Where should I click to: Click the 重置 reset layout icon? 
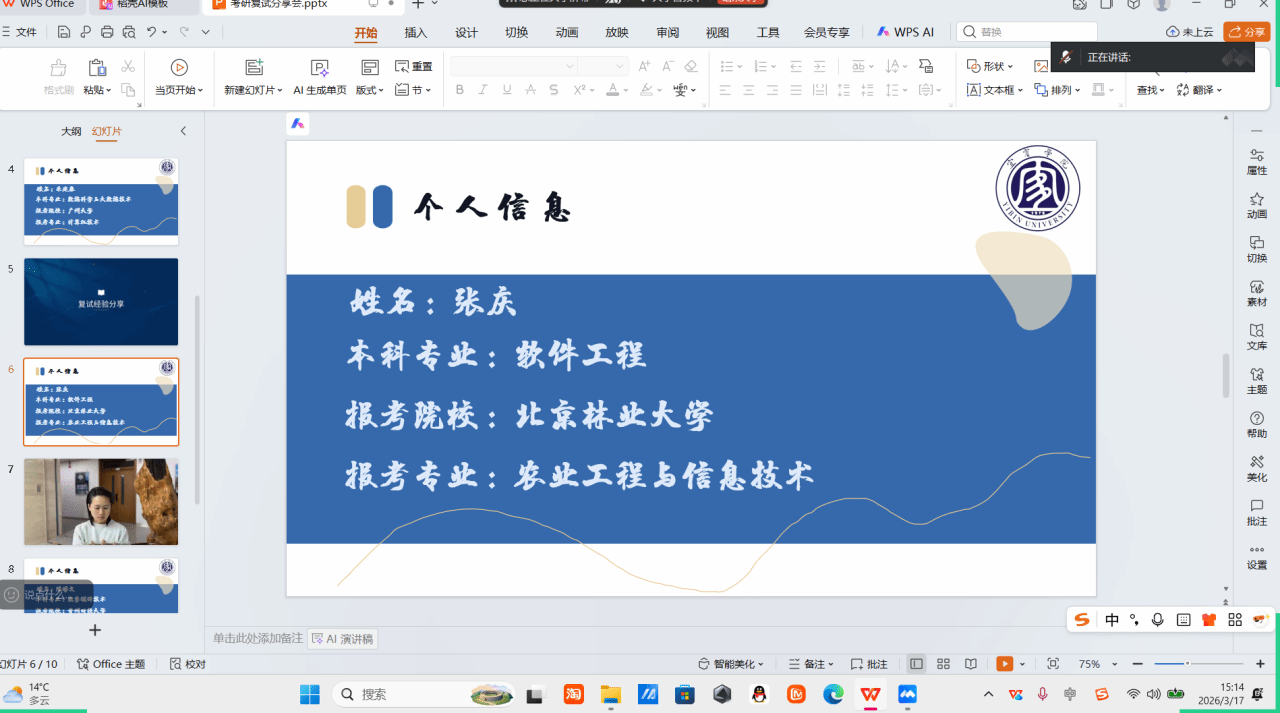coord(414,67)
